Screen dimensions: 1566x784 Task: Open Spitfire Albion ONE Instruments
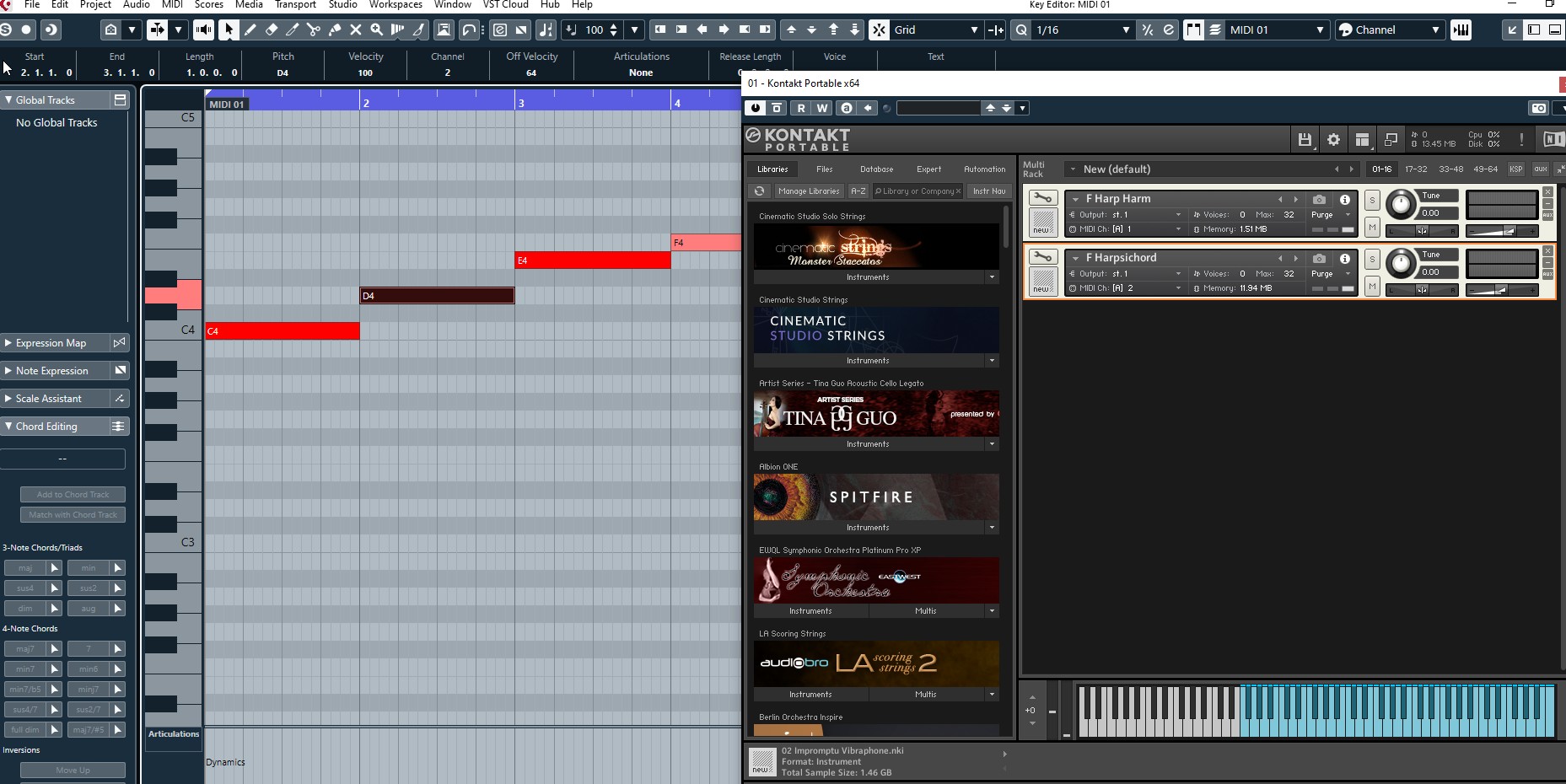[x=869, y=528]
